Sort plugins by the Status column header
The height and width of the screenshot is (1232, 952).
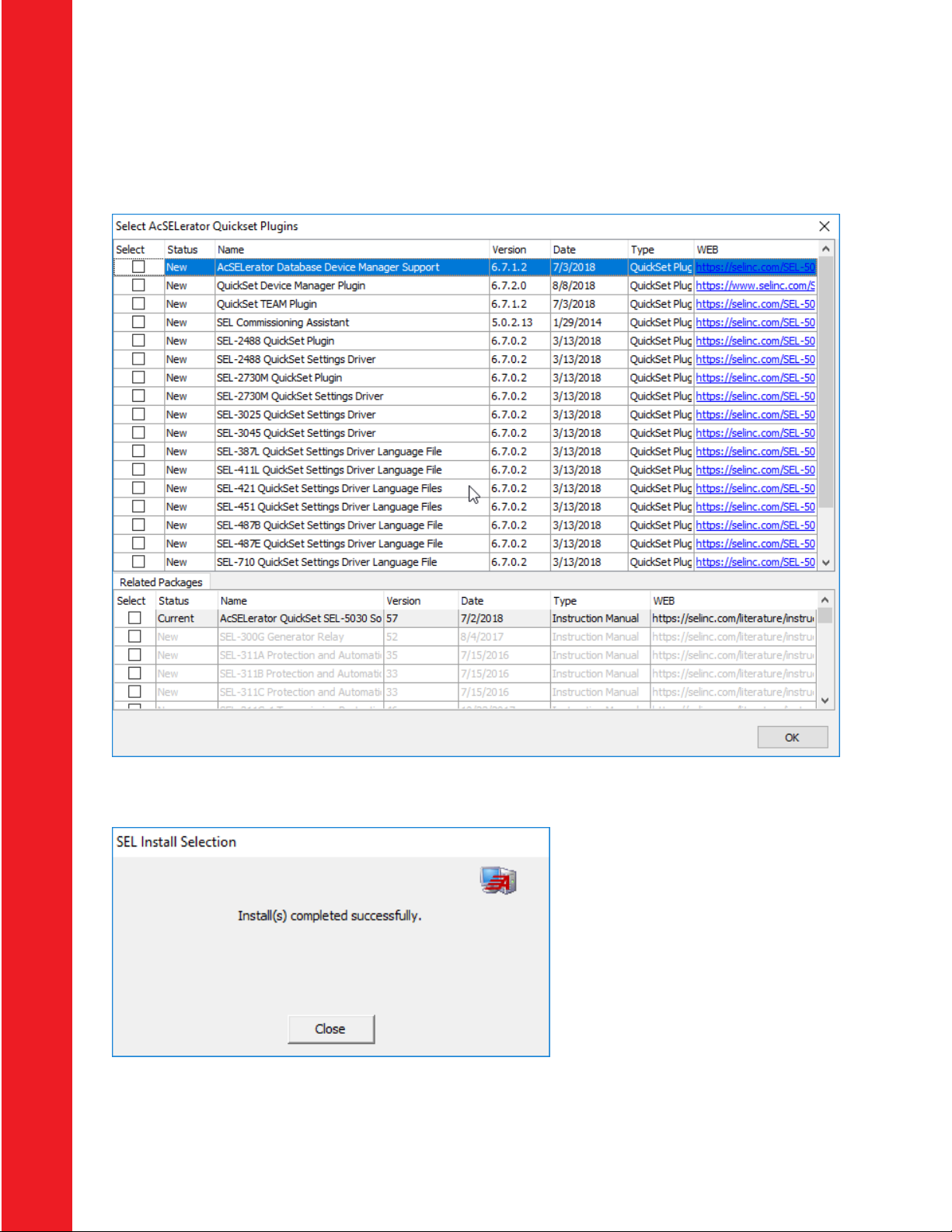pos(189,250)
